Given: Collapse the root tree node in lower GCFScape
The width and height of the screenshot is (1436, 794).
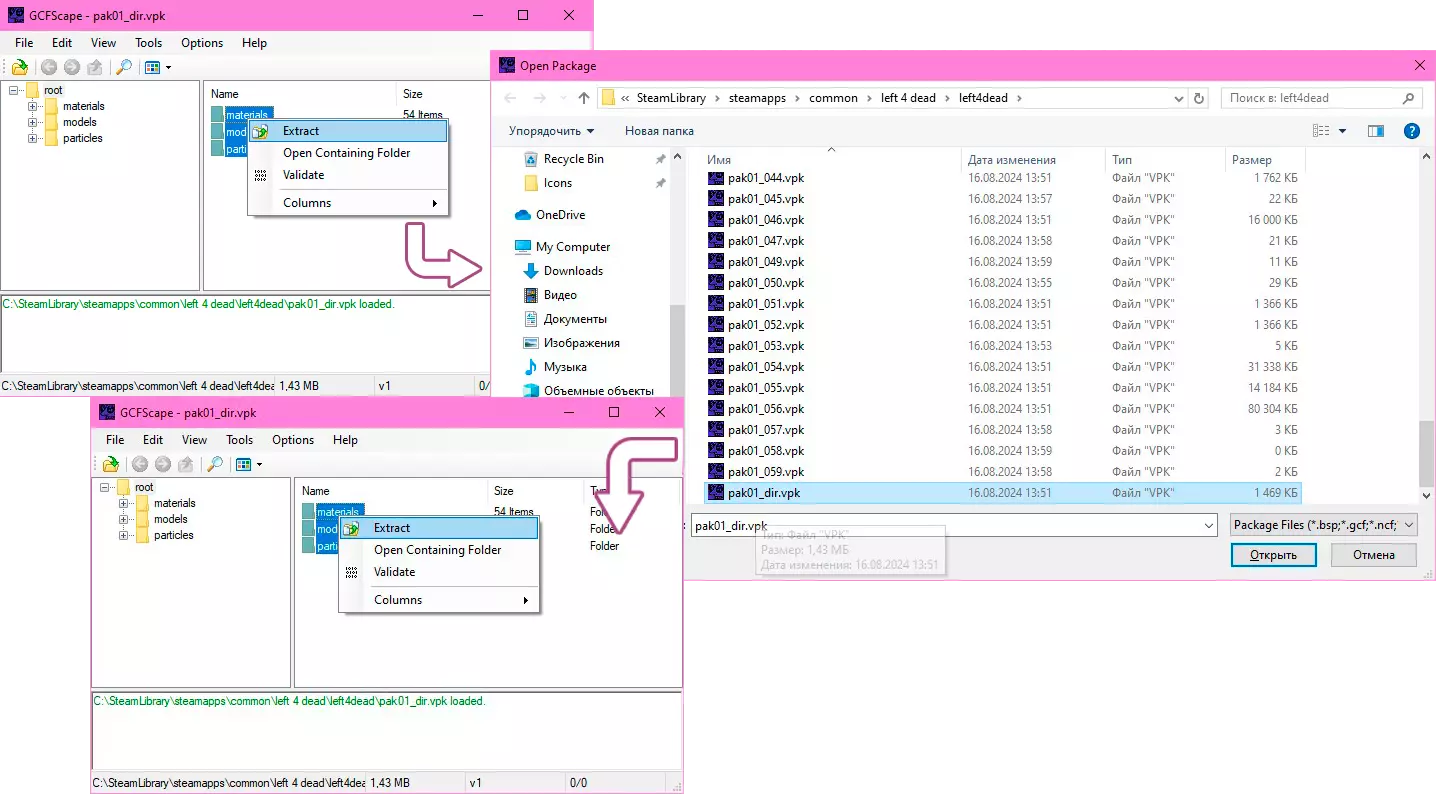Looking at the screenshot, I should (106, 487).
